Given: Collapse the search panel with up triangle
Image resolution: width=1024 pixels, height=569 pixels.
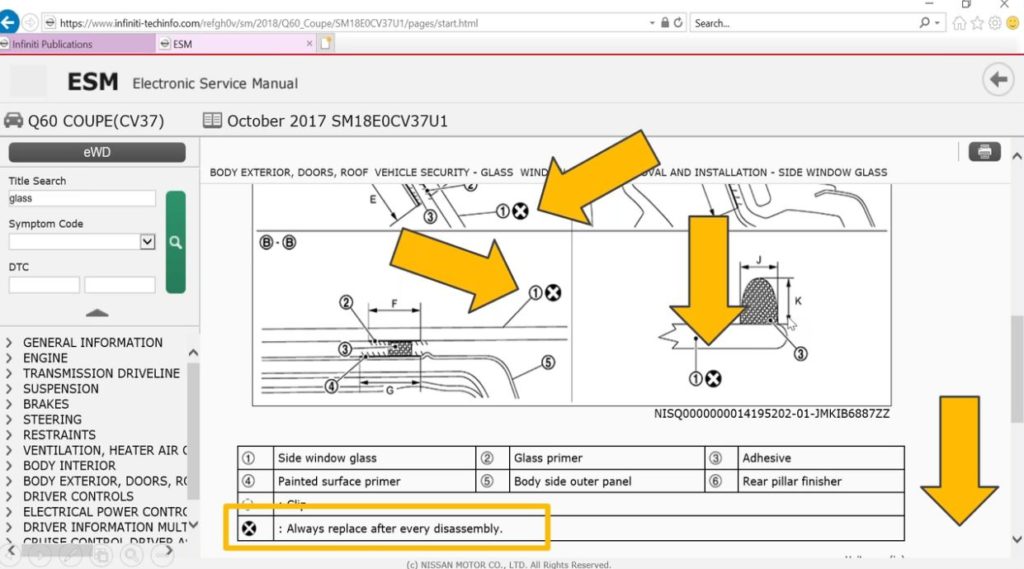Looking at the screenshot, I should coord(97,313).
